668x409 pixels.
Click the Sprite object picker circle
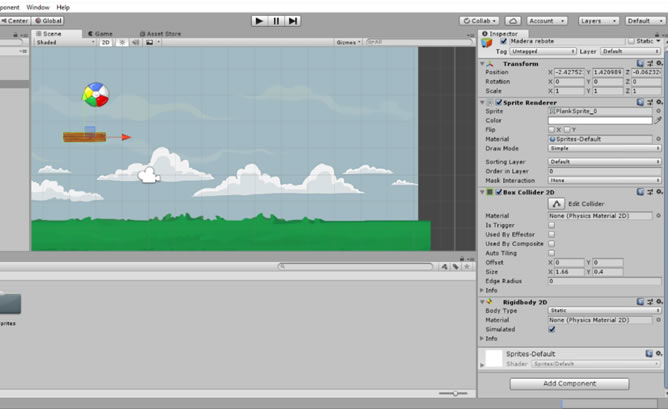[658, 111]
